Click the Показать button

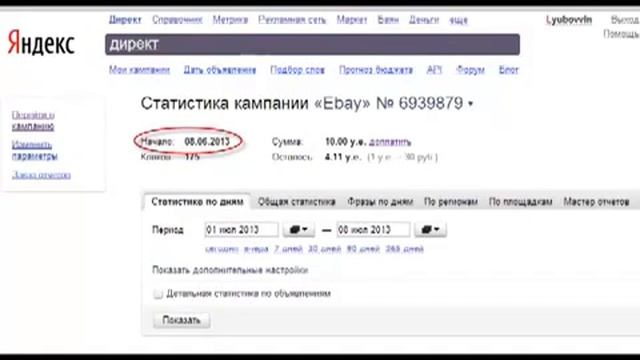182,320
